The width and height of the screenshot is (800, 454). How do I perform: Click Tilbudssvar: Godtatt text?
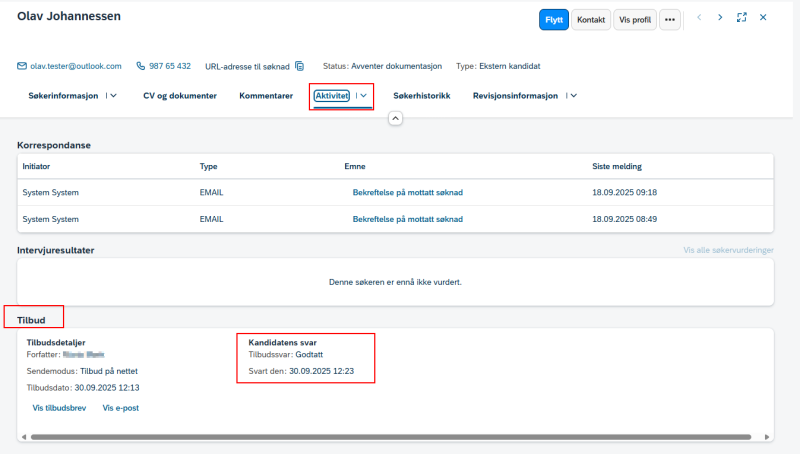(286, 355)
